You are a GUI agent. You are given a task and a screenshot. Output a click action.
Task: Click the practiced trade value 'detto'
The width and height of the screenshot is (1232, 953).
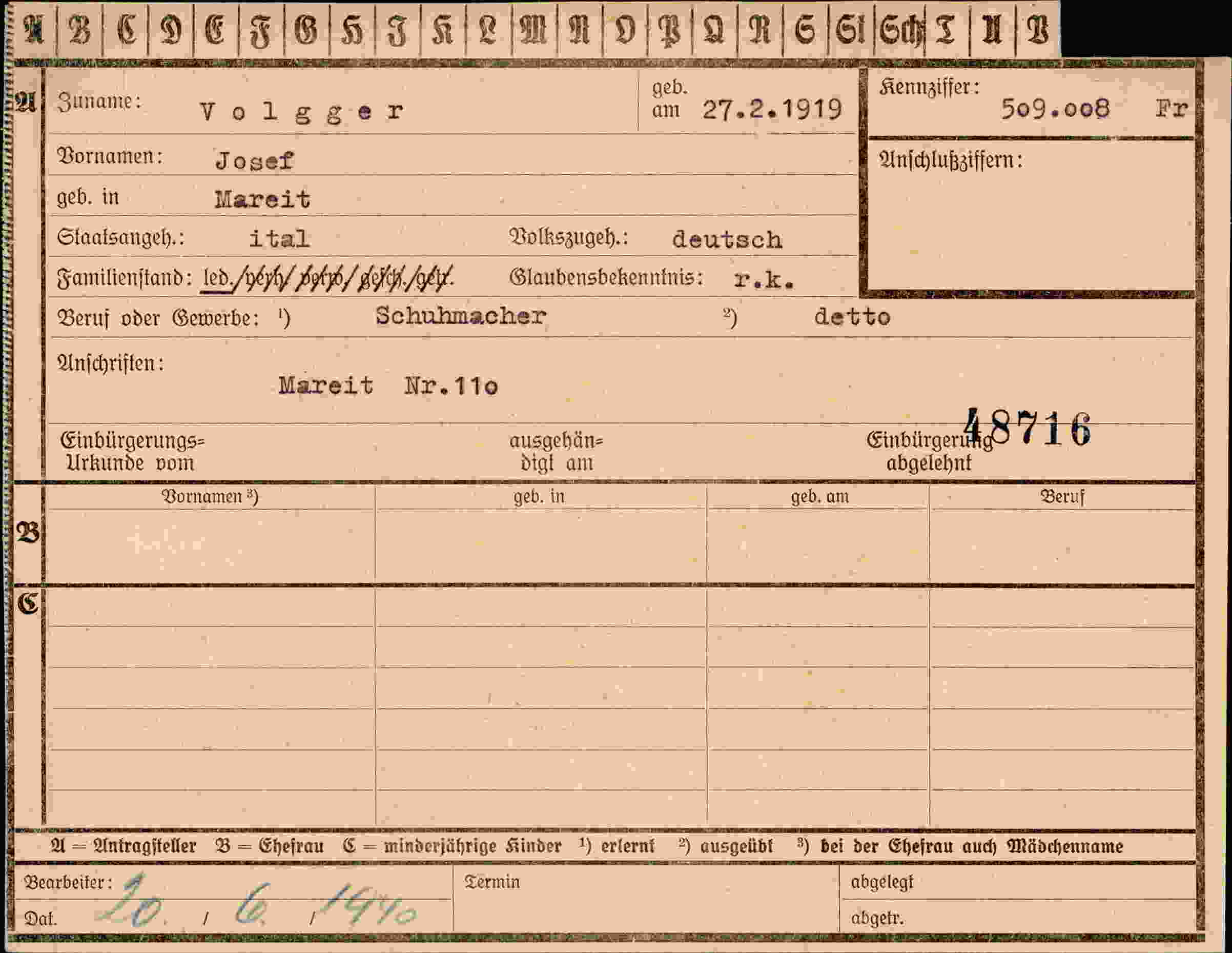coord(852,317)
